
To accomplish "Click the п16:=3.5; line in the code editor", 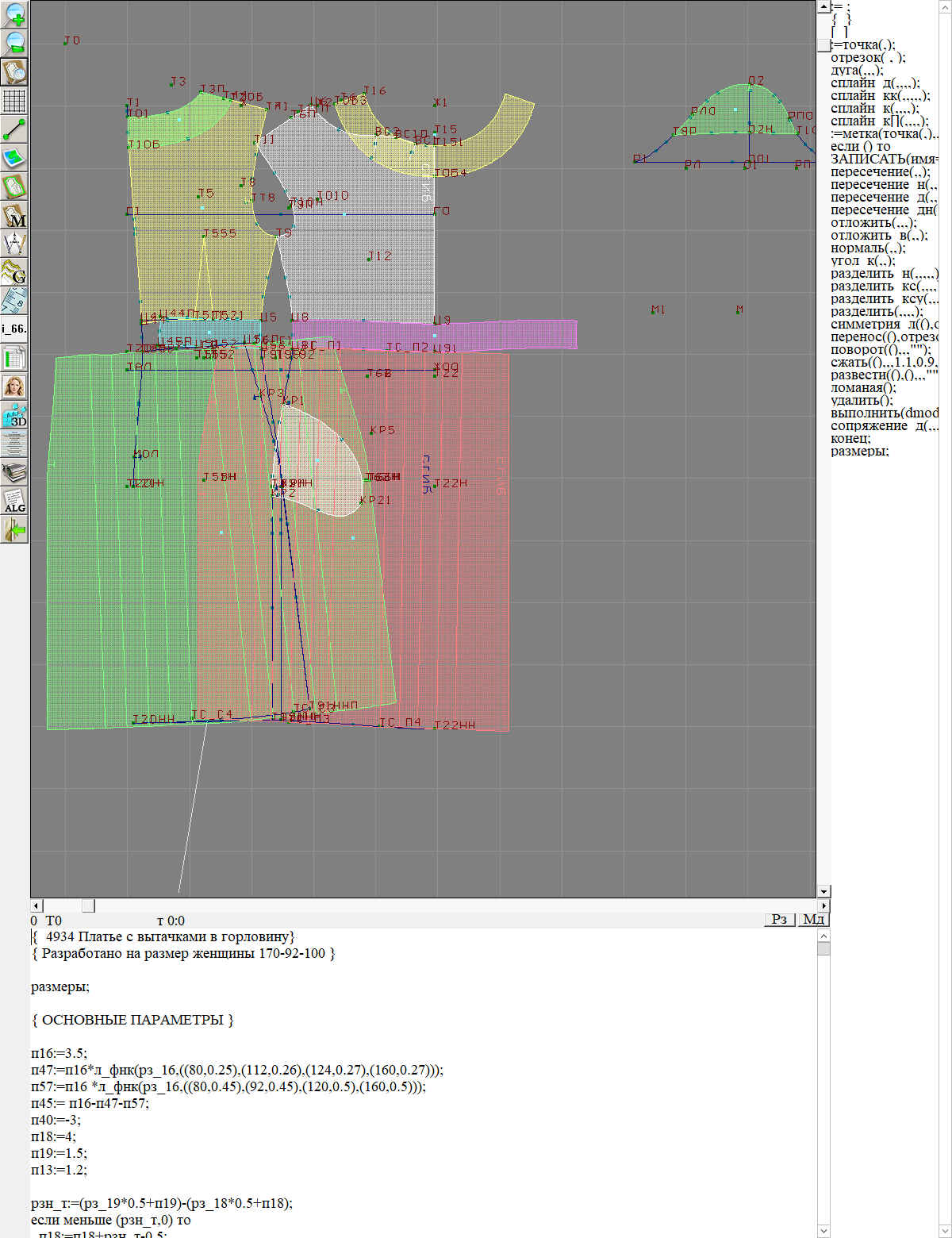I will (59, 1054).
